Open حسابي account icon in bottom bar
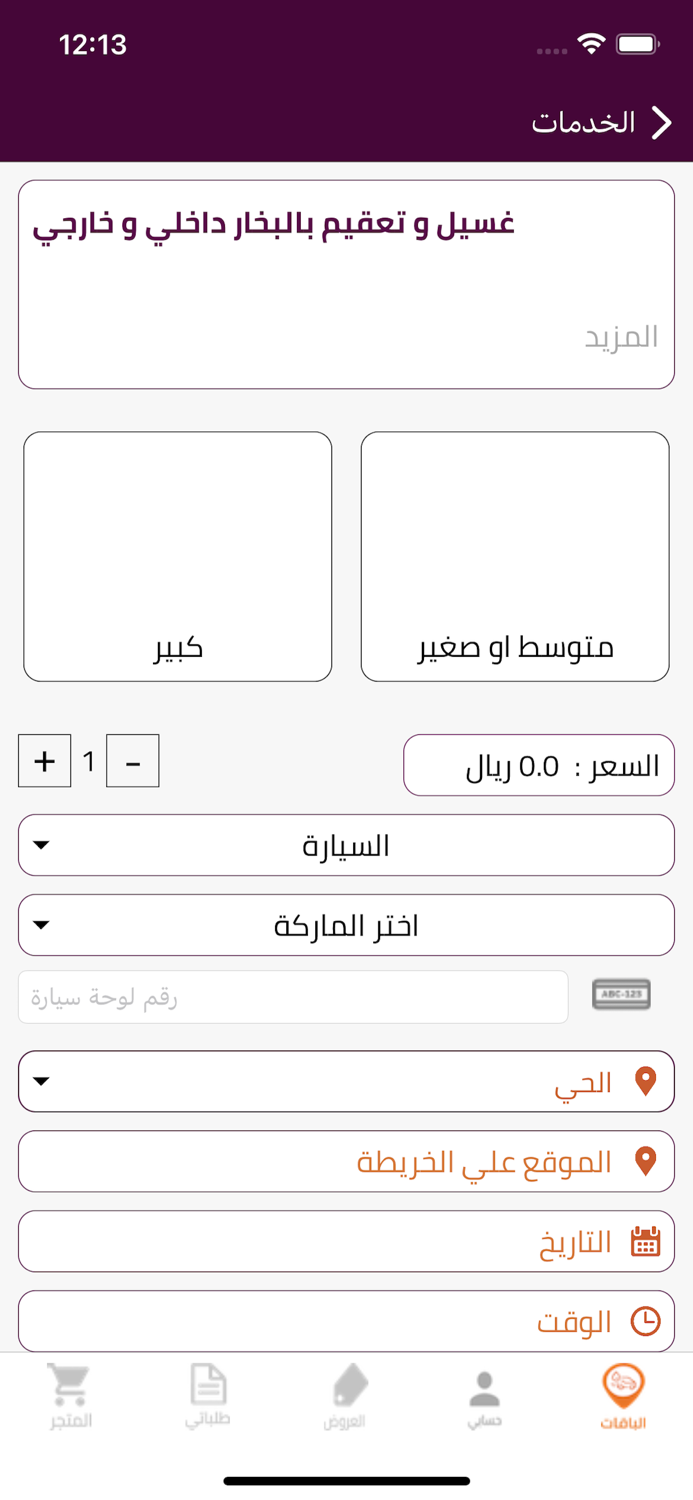Screen dimensions: 693x1500 pos(484,1384)
